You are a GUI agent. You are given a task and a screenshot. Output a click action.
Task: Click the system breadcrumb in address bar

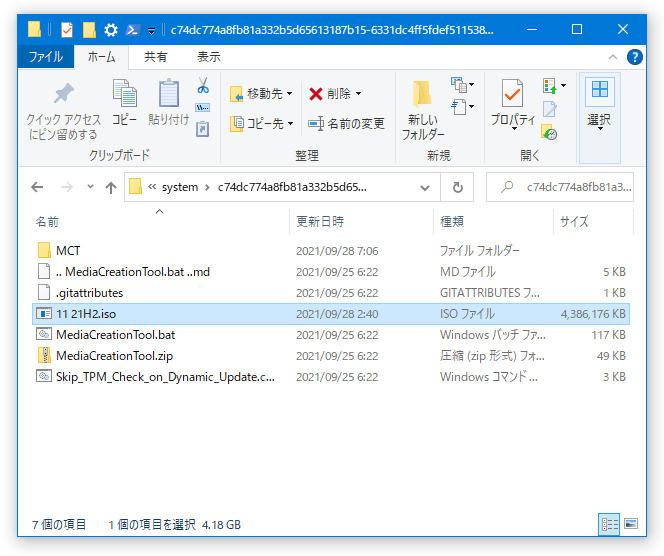click(180, 187)
